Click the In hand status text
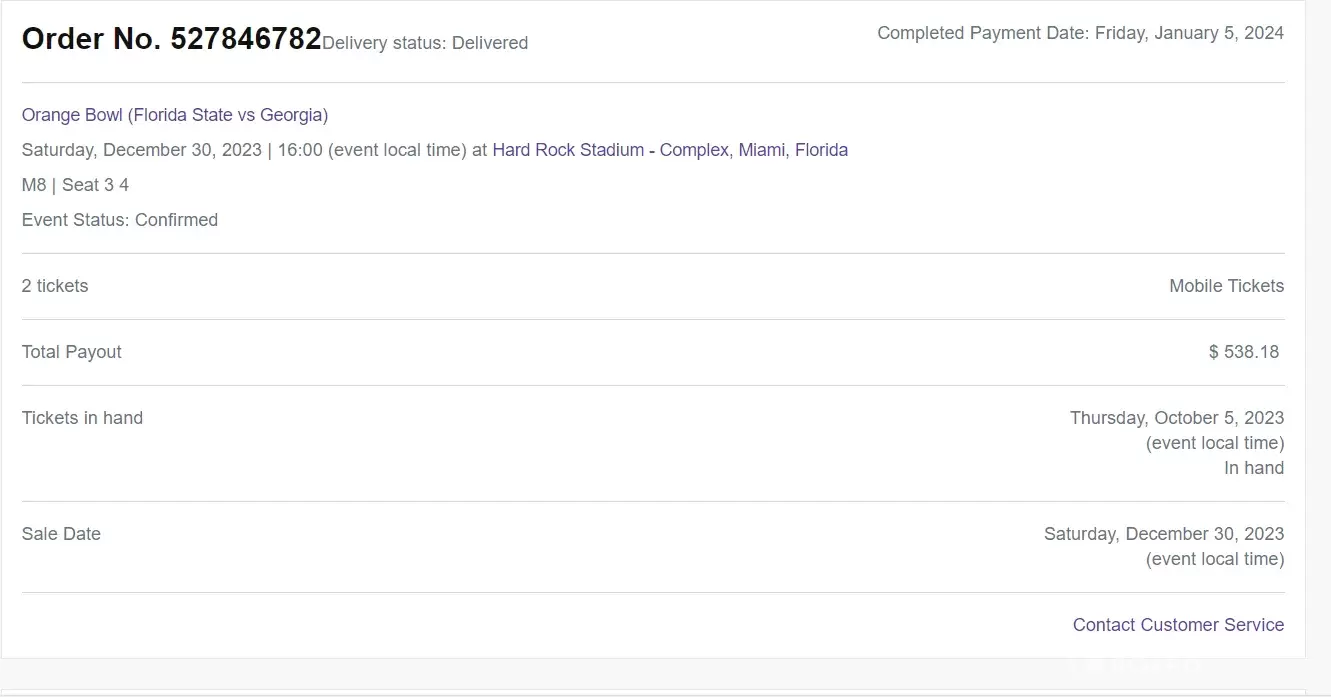This screenshot has width=1331, height=697. (x=1254, y=468)
